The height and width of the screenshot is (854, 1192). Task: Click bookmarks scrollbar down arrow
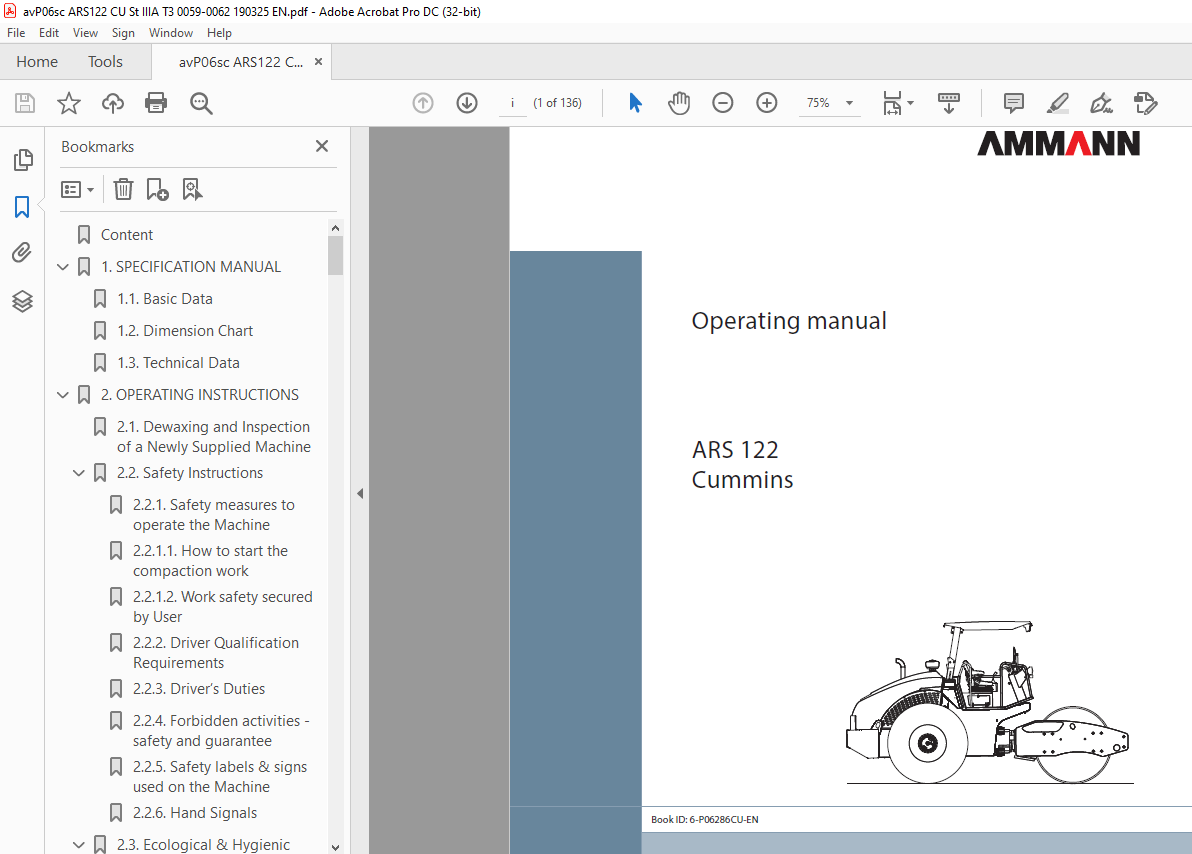(335, 846)
